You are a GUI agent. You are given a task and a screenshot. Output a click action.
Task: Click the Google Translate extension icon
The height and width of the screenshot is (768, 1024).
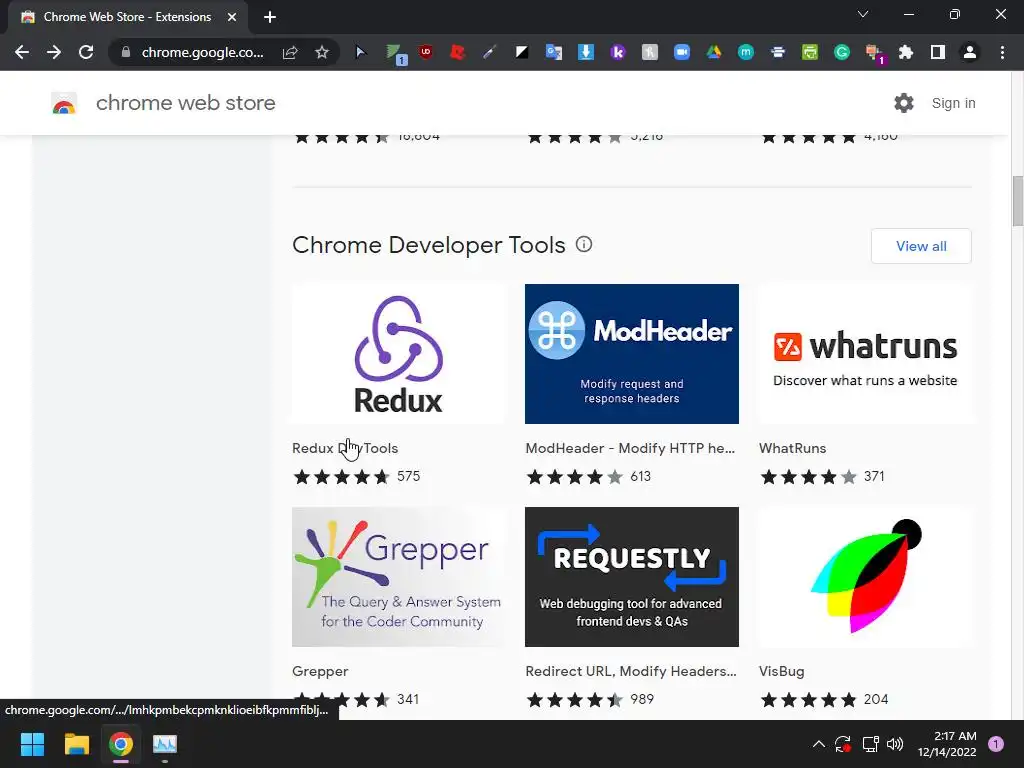click(x=554, y=52)
